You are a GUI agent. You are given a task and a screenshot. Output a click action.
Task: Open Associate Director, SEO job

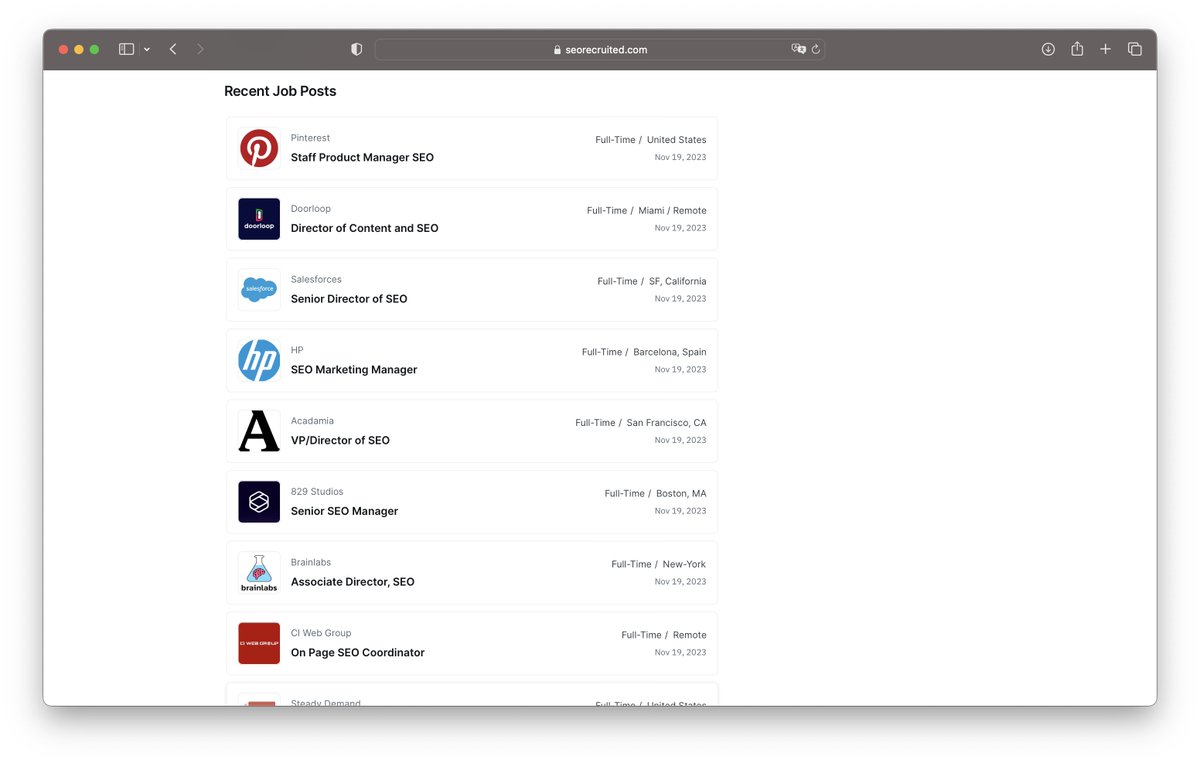click(x=352, y=582)
